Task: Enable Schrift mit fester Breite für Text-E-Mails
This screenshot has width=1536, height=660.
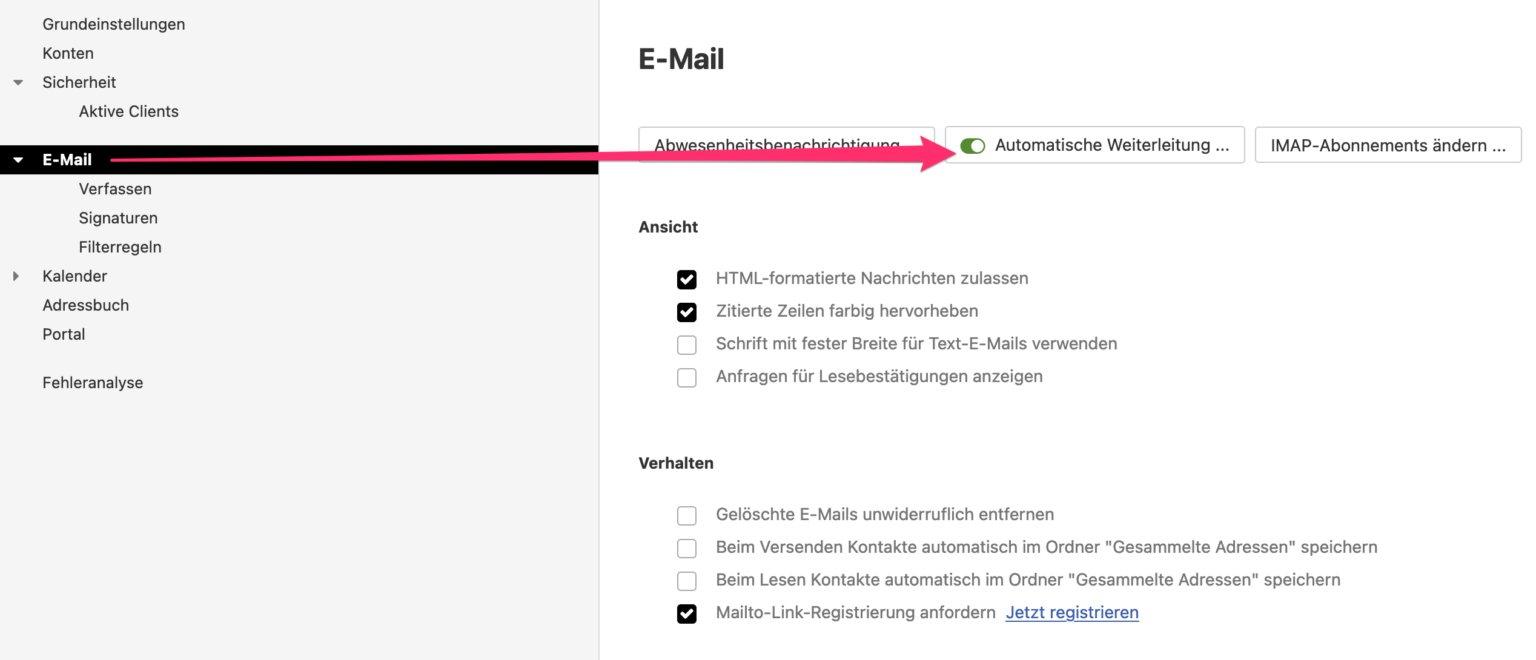Action: pos(687,344)
